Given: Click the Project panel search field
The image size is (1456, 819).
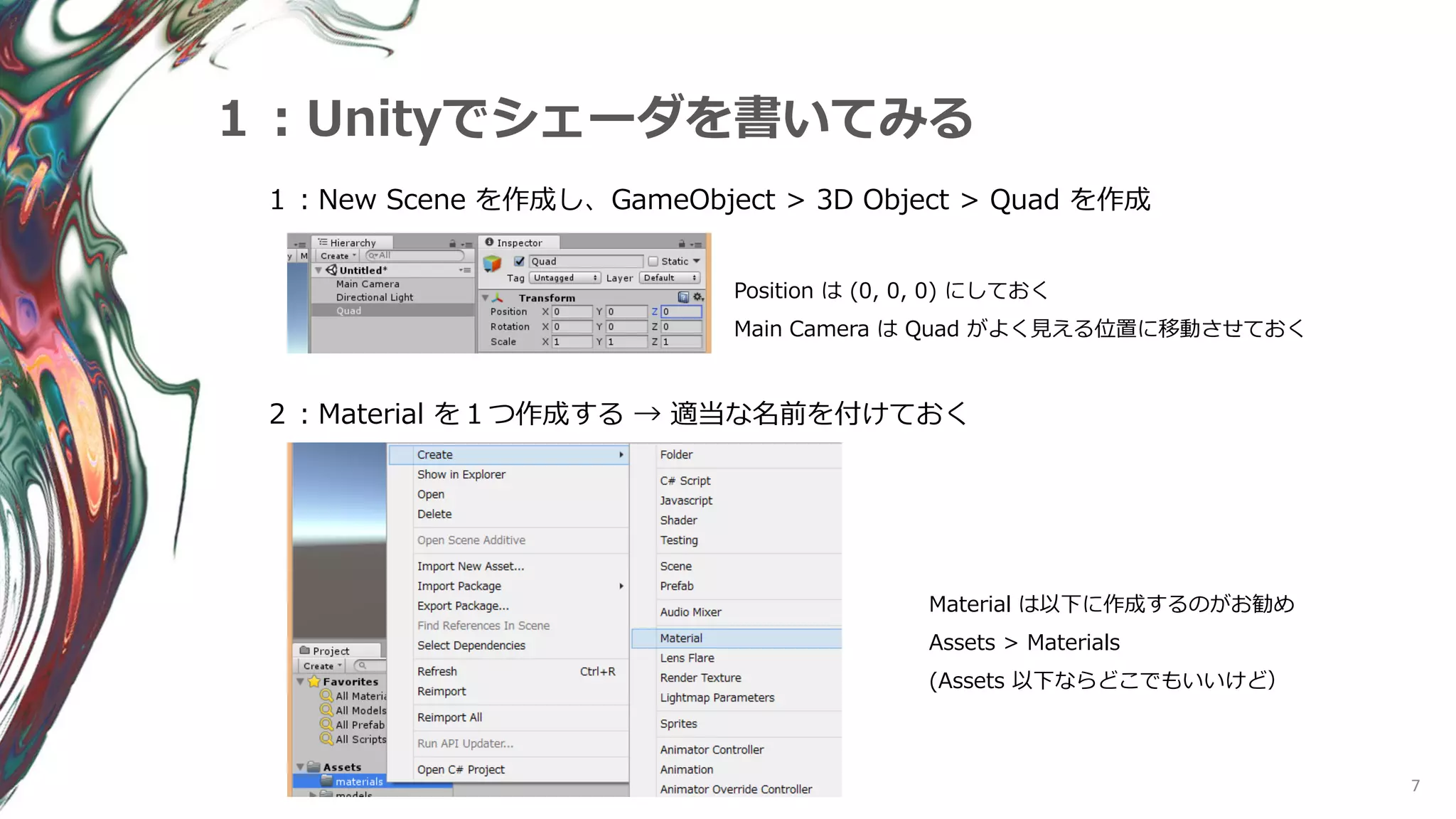Looking at the screenshot, I should coord(370,665).
